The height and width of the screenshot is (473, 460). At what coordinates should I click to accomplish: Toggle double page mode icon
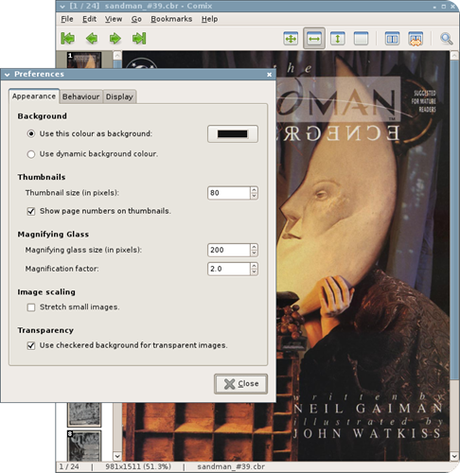coord(392,38)
